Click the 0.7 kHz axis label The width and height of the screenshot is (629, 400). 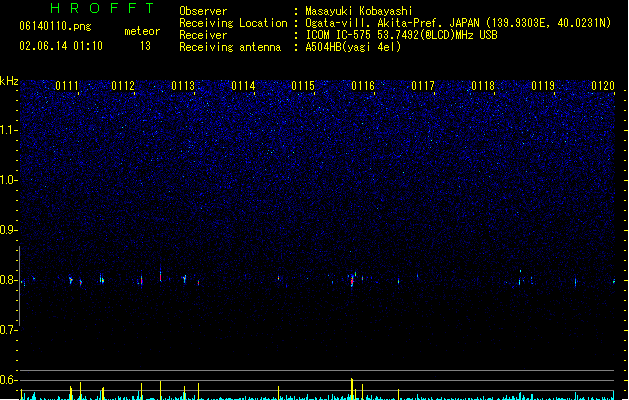point(8,330)
